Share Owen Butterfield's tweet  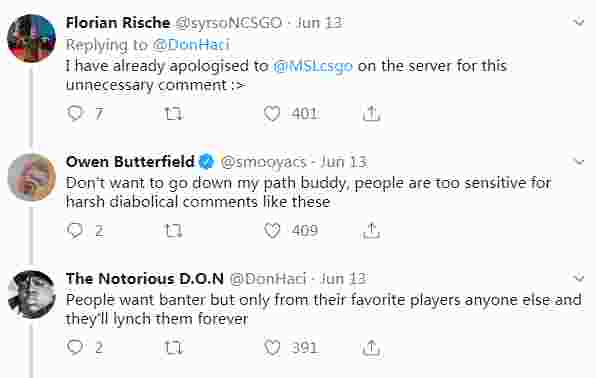pyautogui.click(x=371, y=230)
